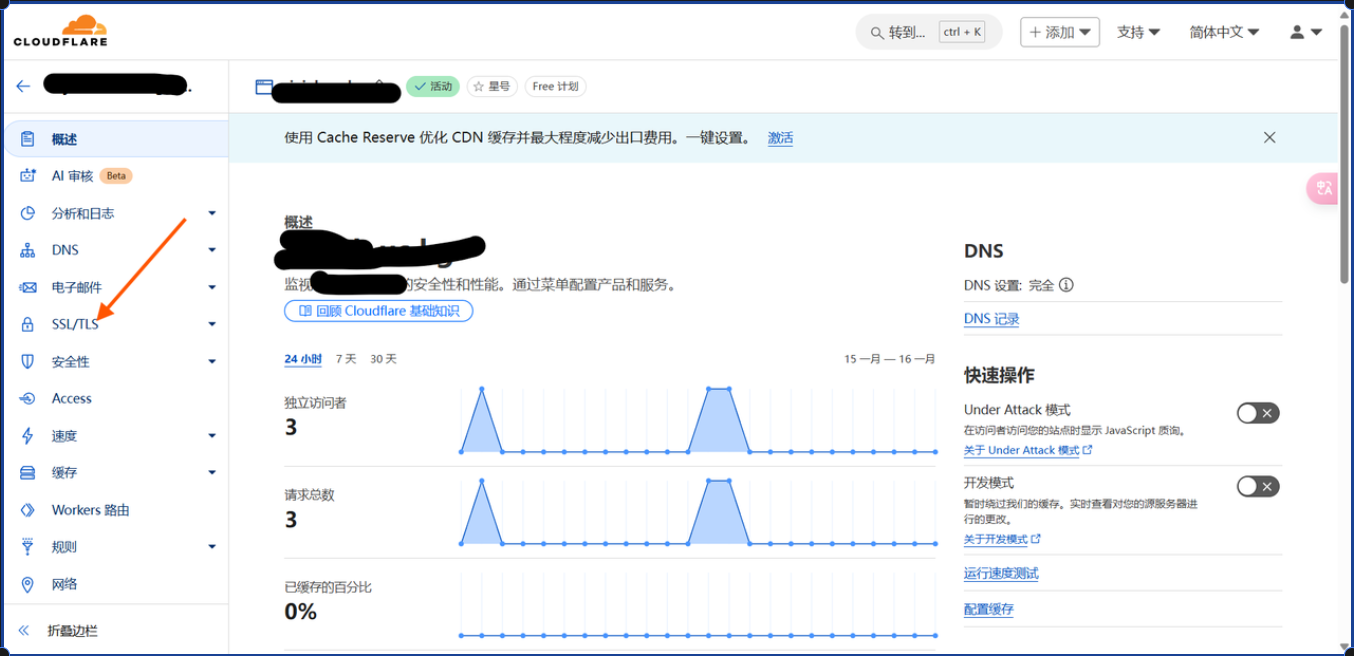Click 回顾 Cloudflare 基础知识 button
Screen dimensions: 1354x656
(378, 311)
